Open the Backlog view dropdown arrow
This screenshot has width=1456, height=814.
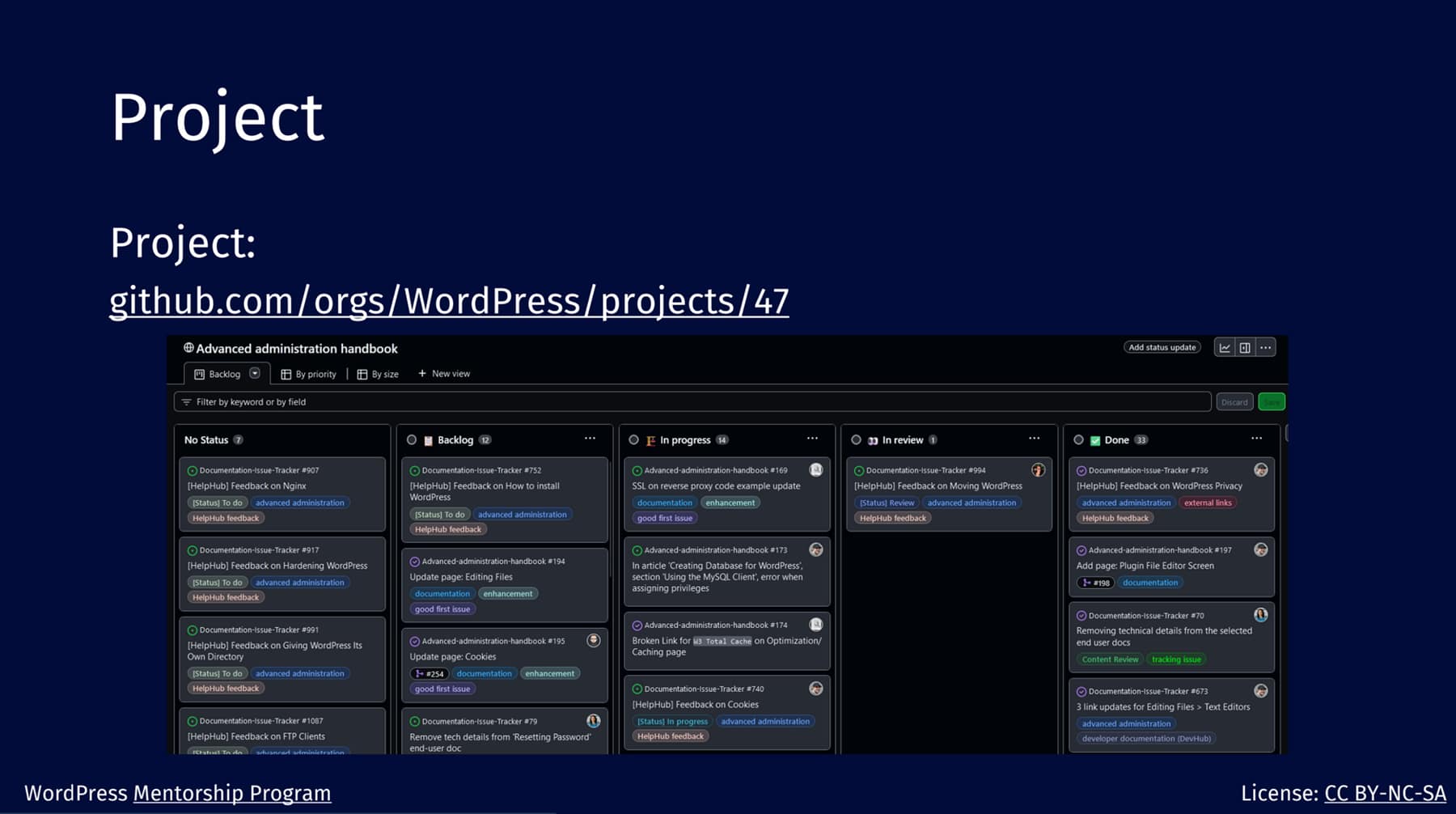pyautogui.click(x=256, y=374)
